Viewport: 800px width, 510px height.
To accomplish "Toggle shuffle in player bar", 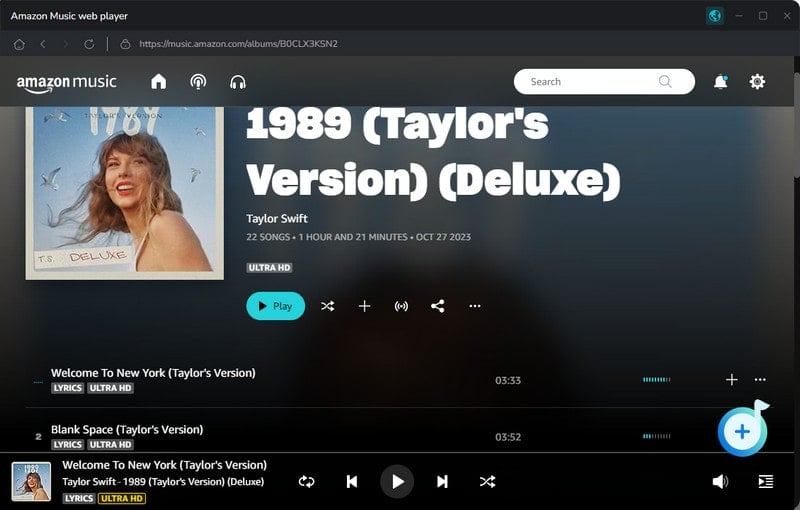I will [487, 481].
